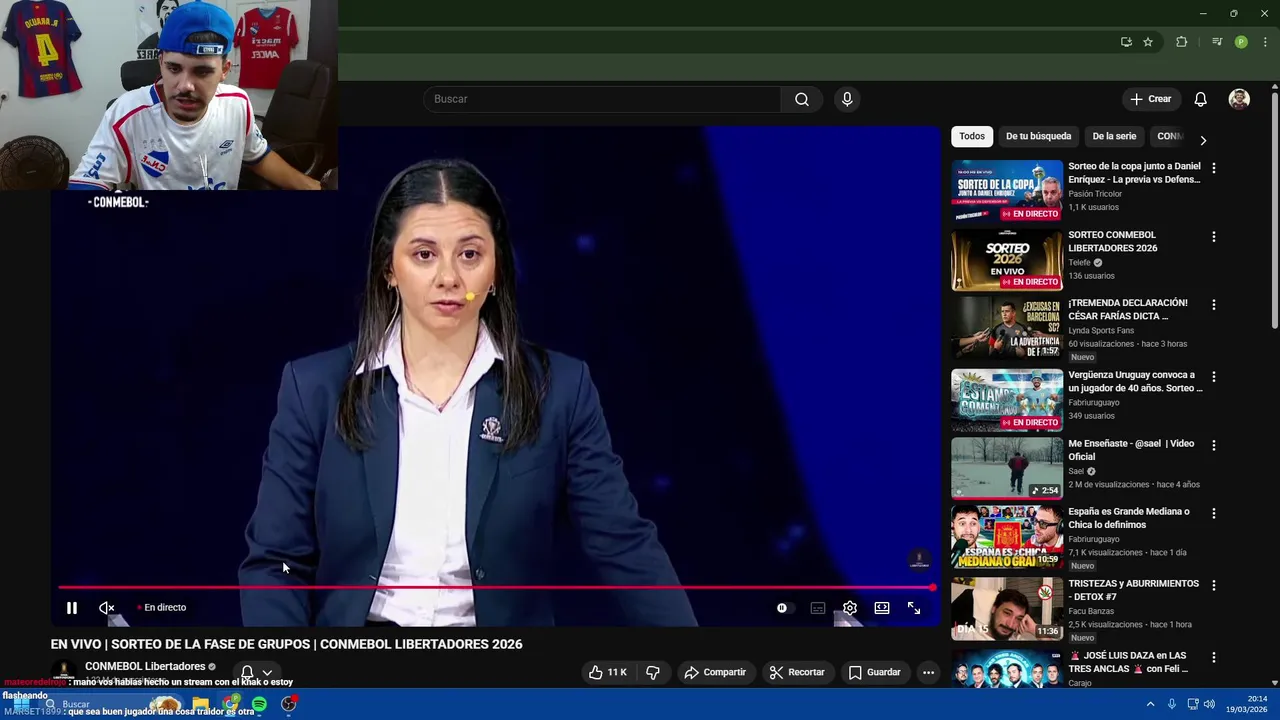Save the video with Guardar button
This screenshot has height=720, width=1280.
875,672
